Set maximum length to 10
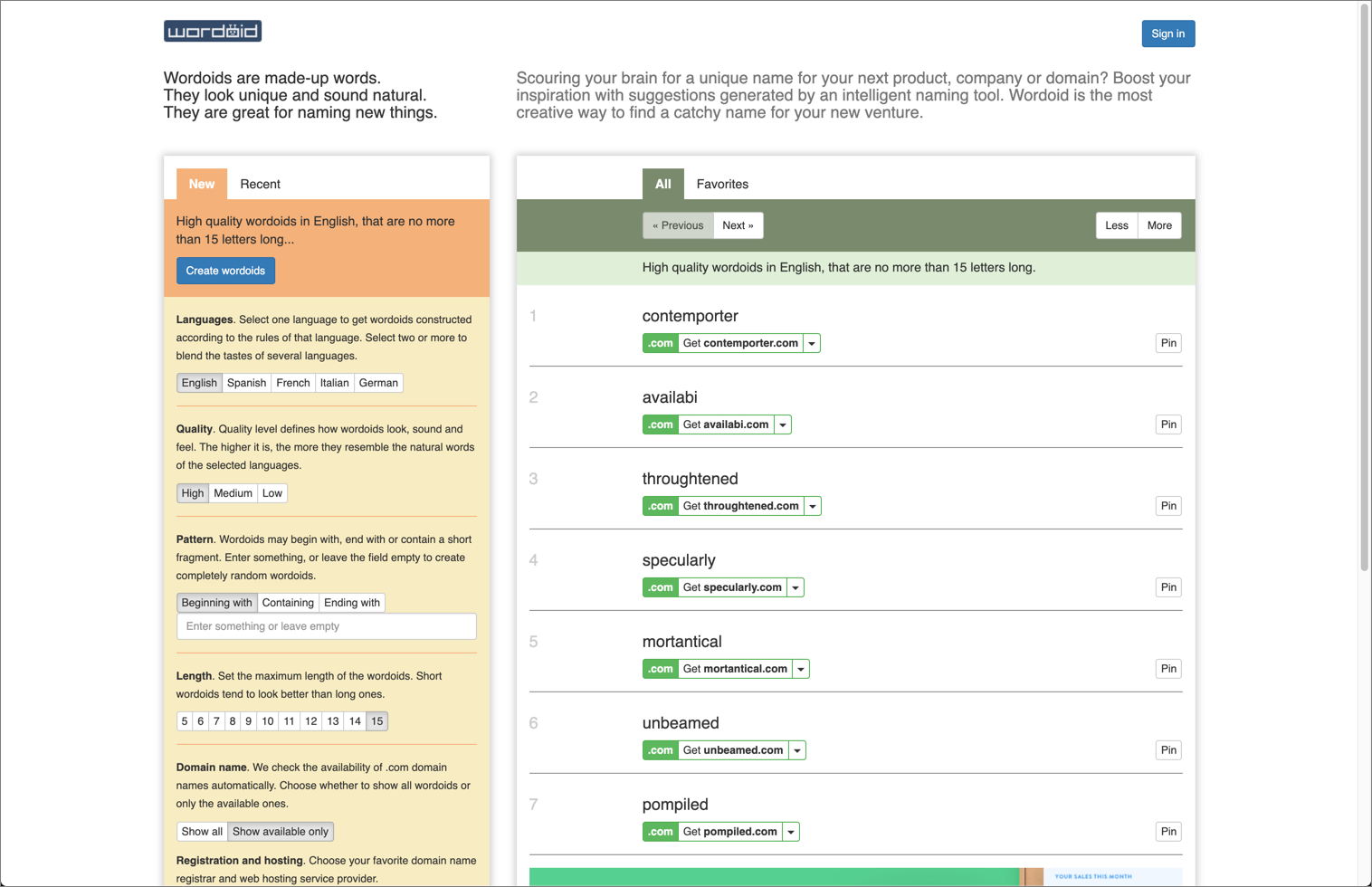This screenshot has width=1372, height=887. coord(268,721)
